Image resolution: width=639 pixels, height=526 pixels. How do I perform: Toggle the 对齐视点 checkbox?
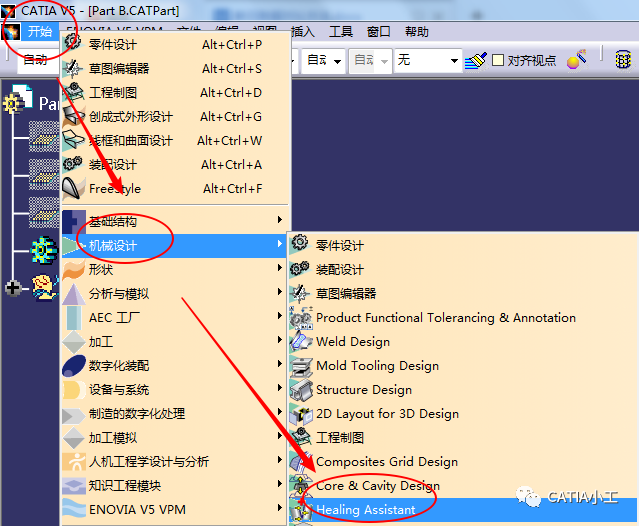[498, 60]
